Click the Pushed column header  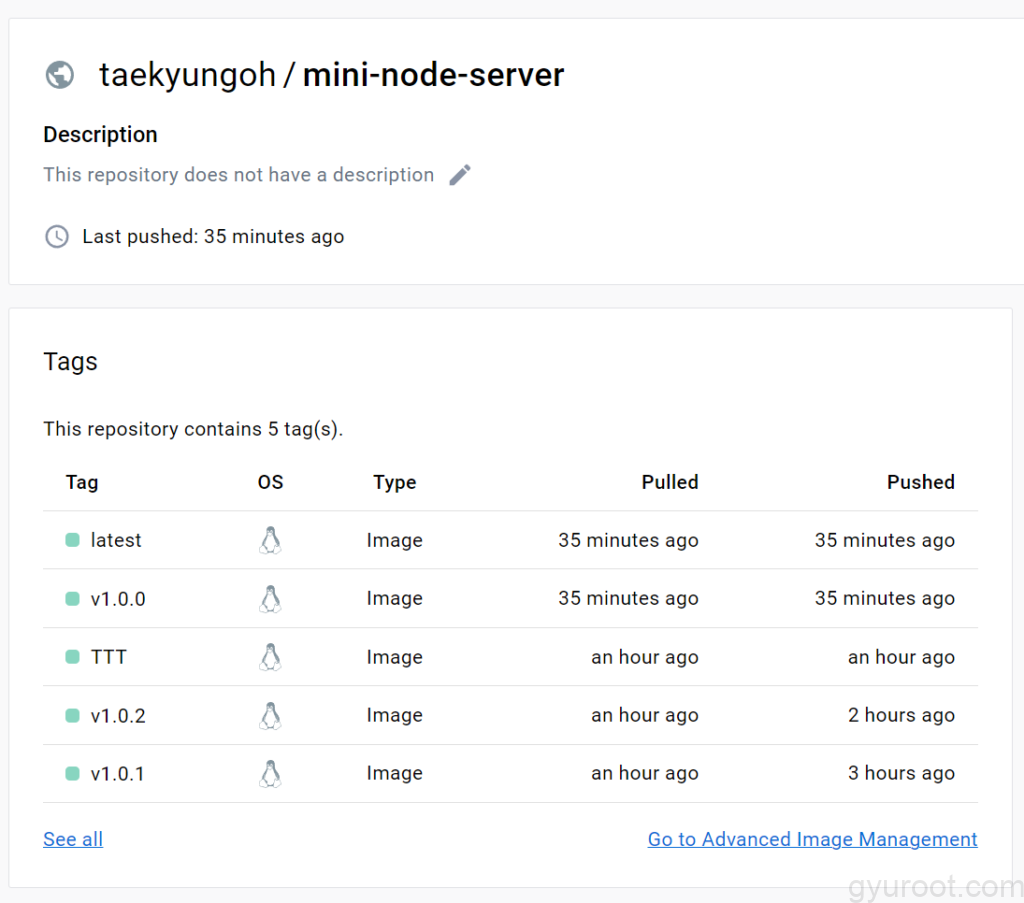pos(920,482)
